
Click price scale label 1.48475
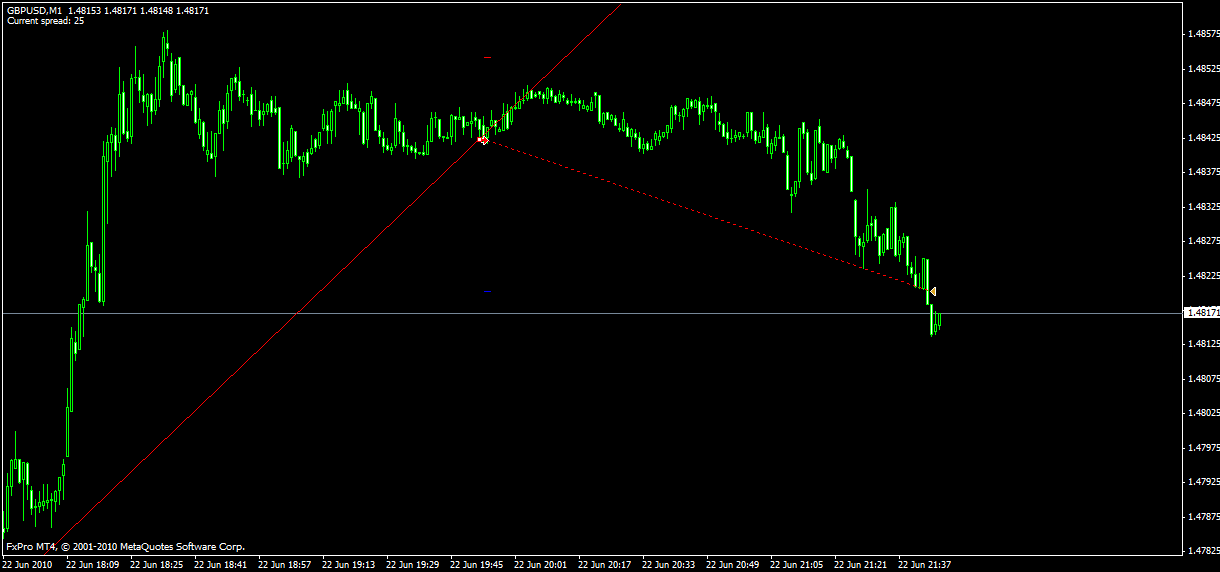point(1203,103)
